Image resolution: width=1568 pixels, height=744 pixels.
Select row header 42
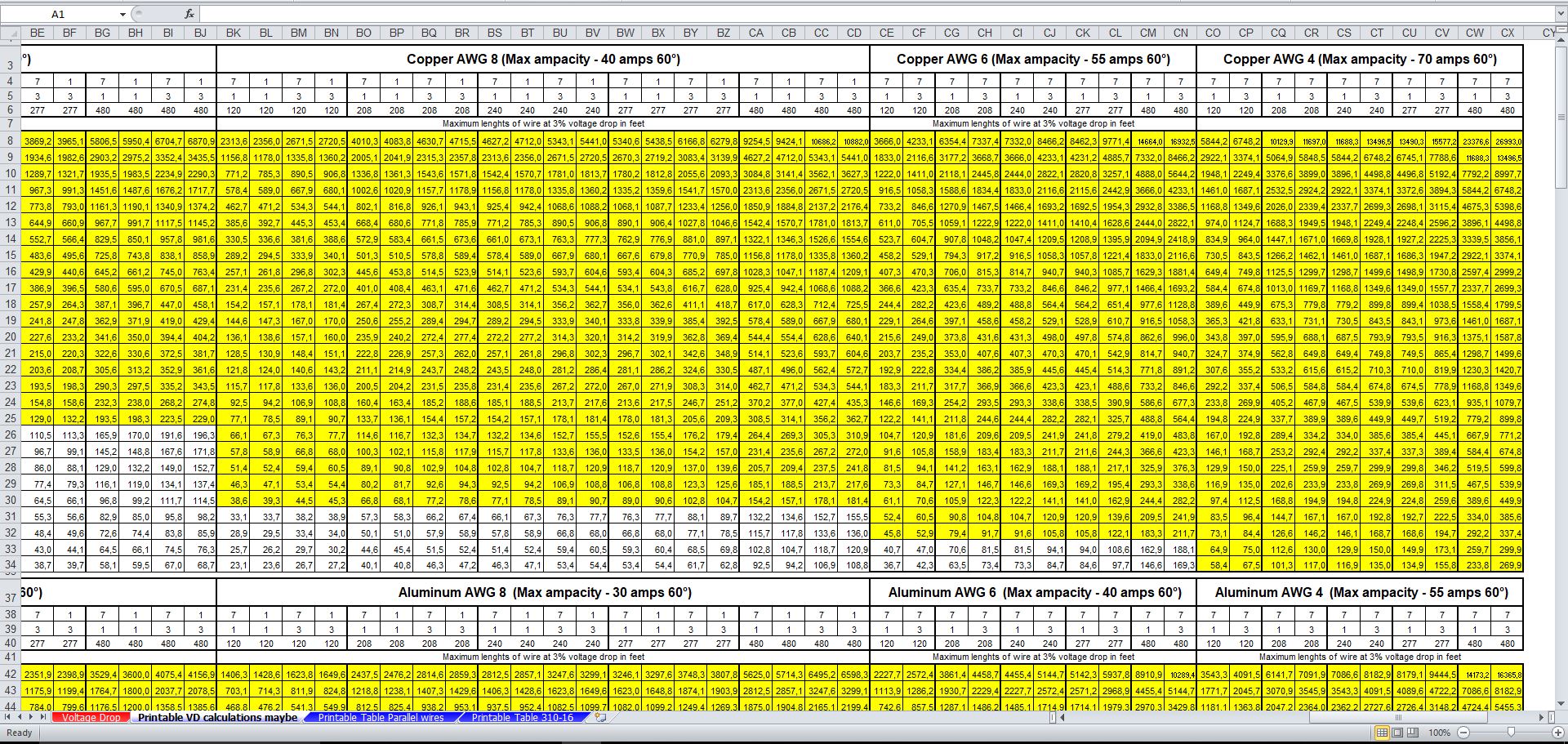(10, 674)
